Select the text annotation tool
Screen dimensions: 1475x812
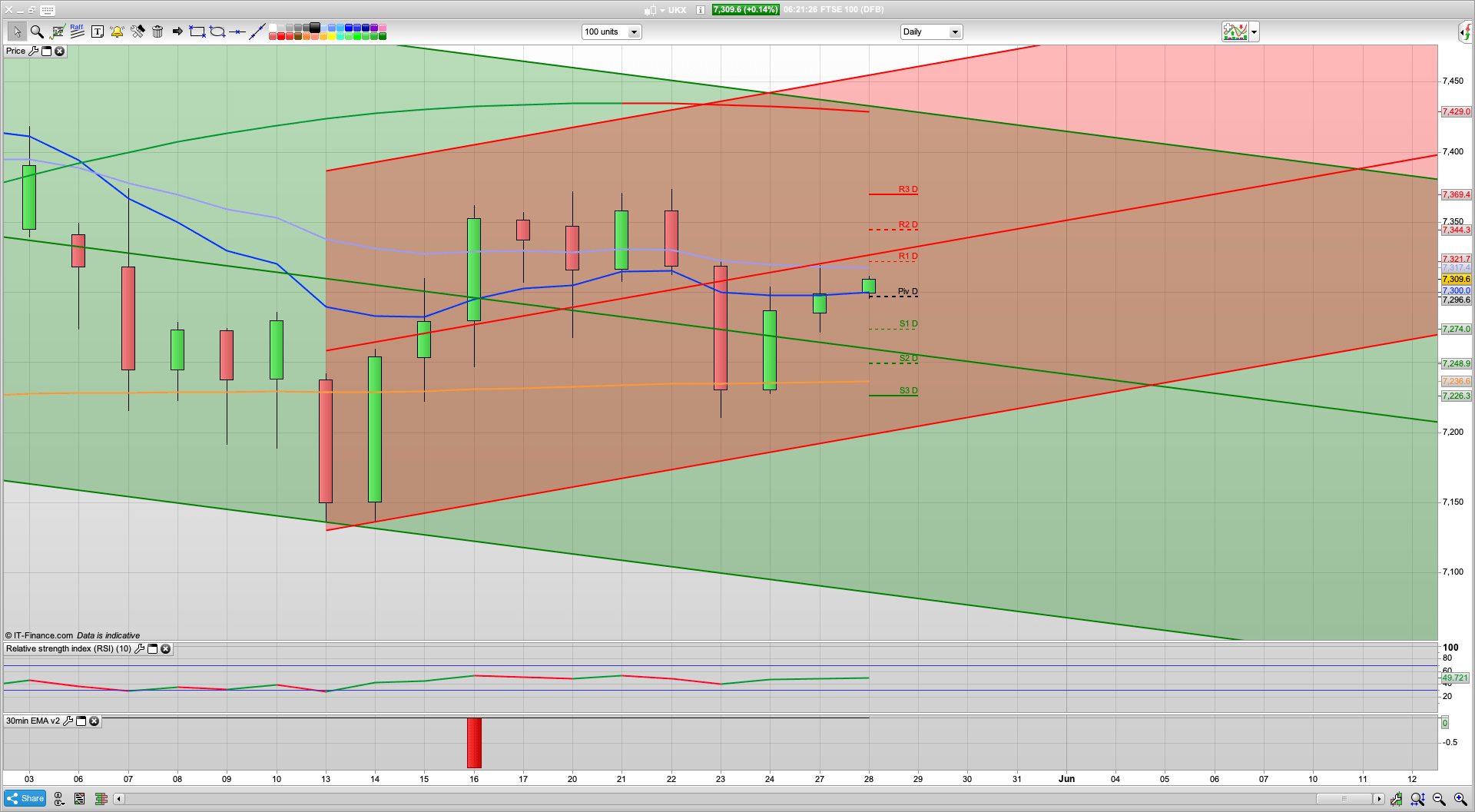pyautogui.click(x=97, y=31)
